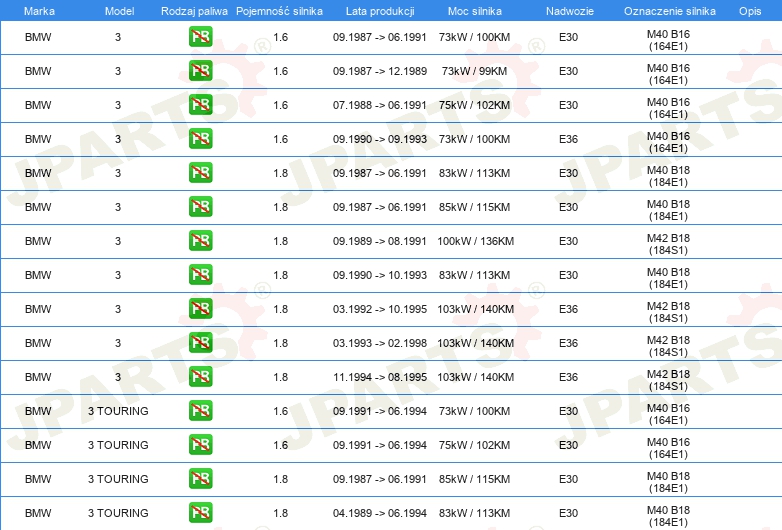Screen dimensions: 782x530
Task: Click the fuel icon in the model 3 85kW / 115KM row
Action: tap(200, 206)
